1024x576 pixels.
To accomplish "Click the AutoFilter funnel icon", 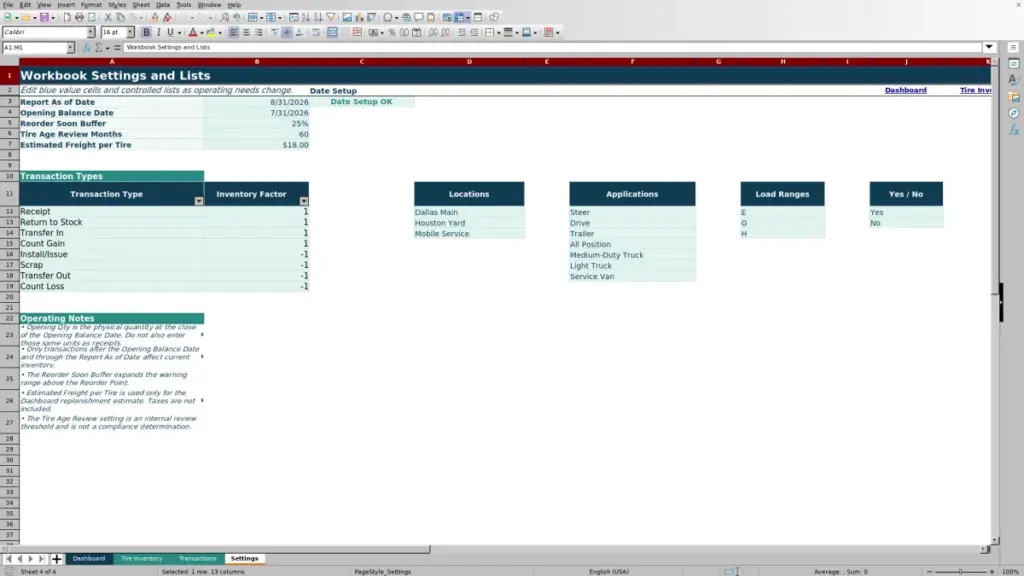I will 331,18.
